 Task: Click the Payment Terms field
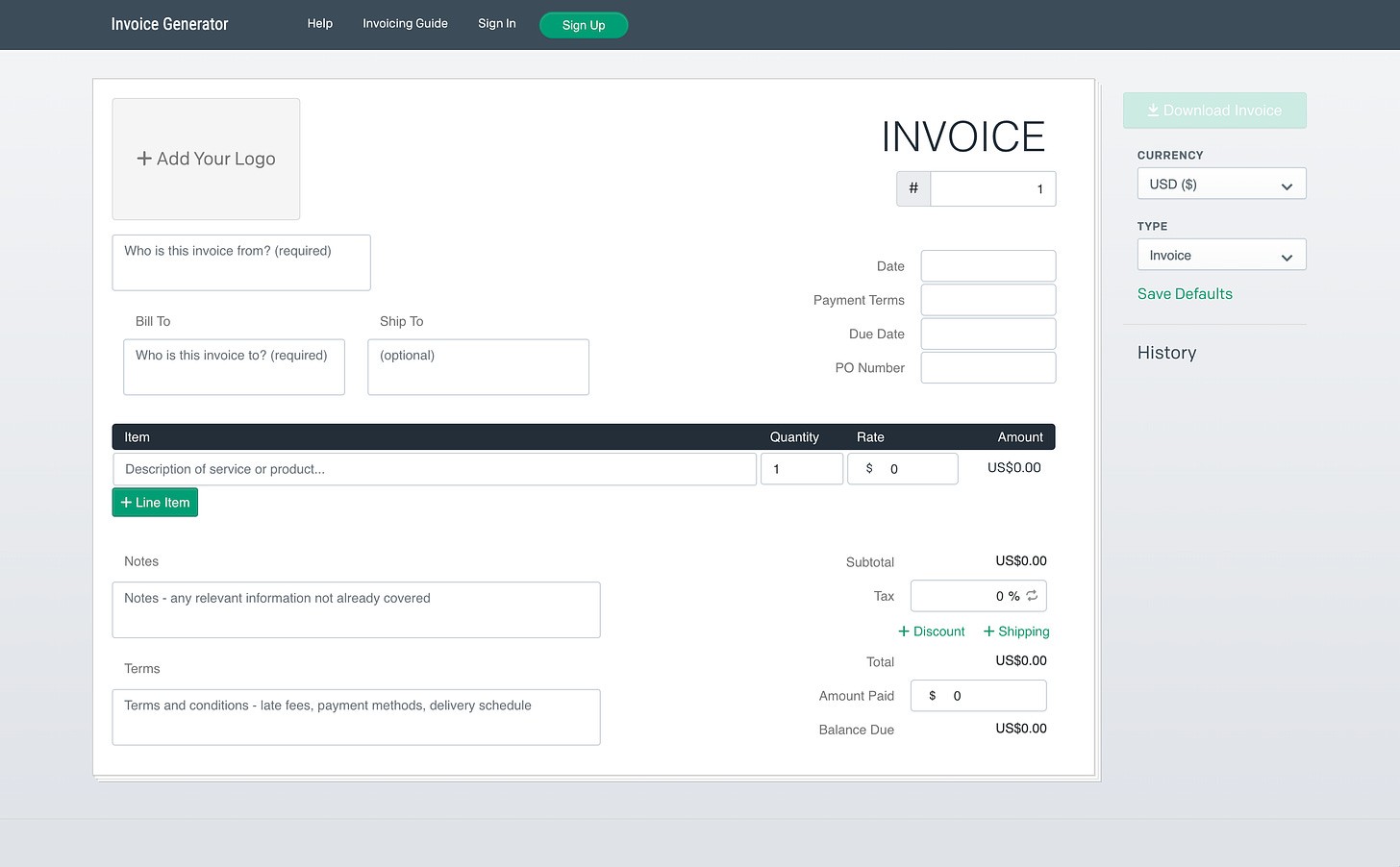987,300
